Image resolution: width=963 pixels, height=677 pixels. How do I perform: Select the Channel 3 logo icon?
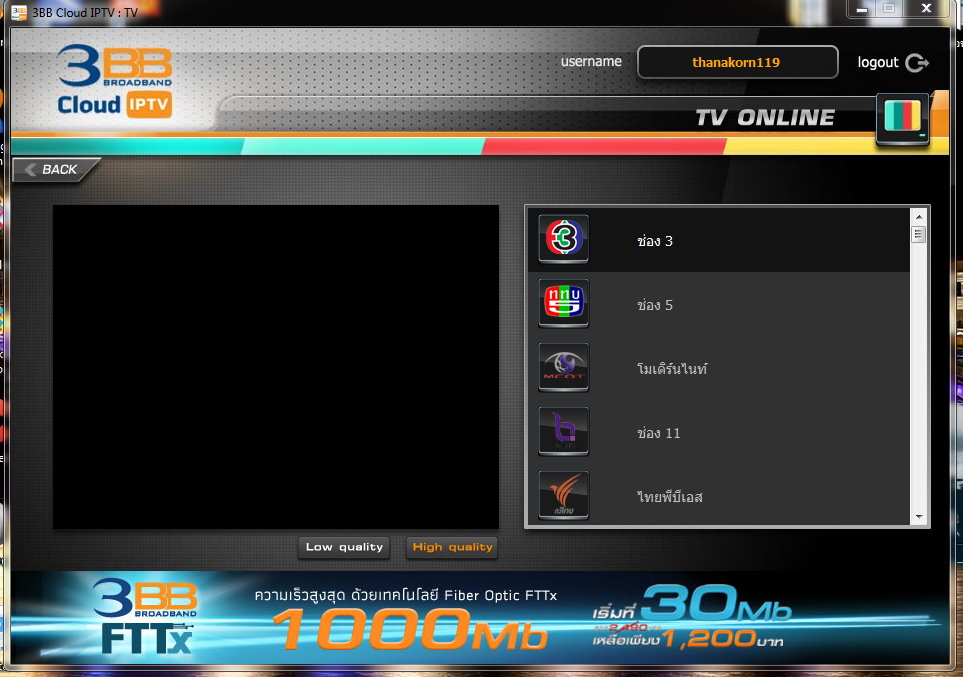click(563, 238)
